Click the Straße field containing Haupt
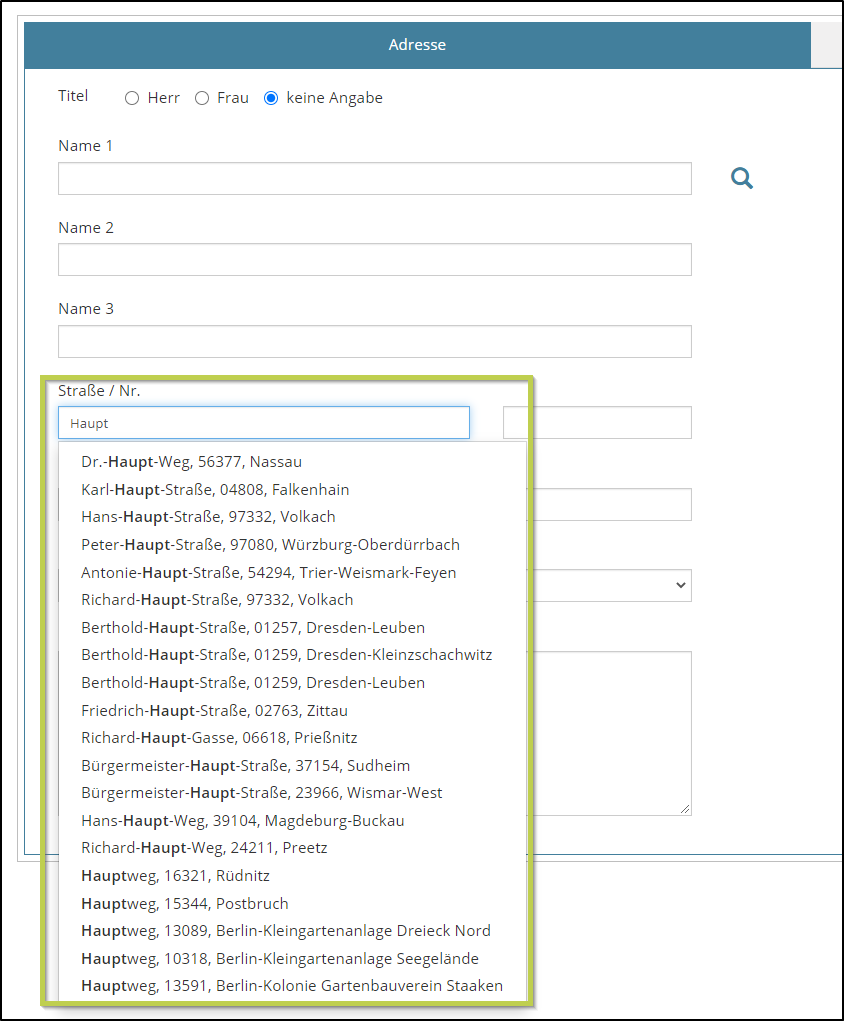The width and height of the screenshot is (844, 1021). [x=263, y=423]
